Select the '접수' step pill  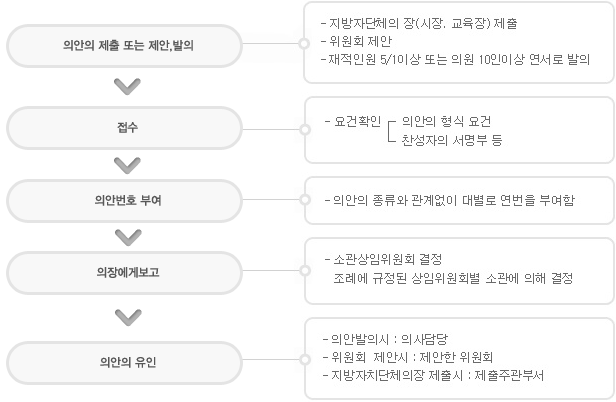tap(124, 128)
